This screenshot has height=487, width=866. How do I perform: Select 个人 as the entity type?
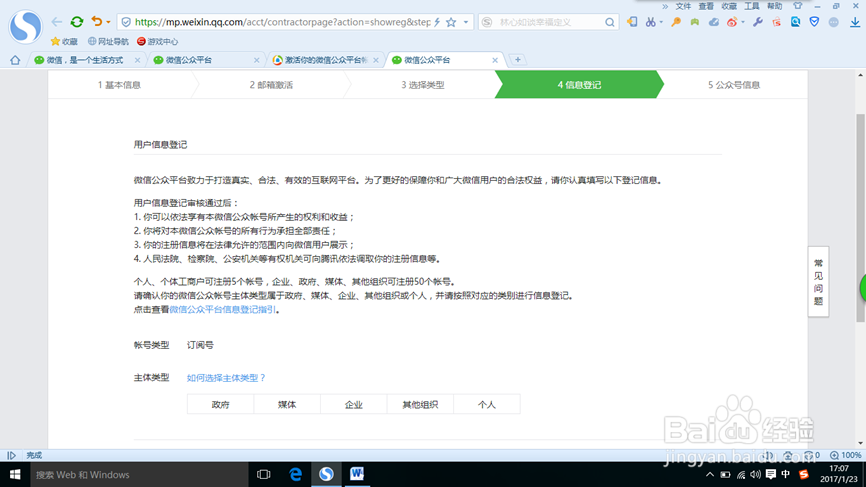tap(487, 404)
